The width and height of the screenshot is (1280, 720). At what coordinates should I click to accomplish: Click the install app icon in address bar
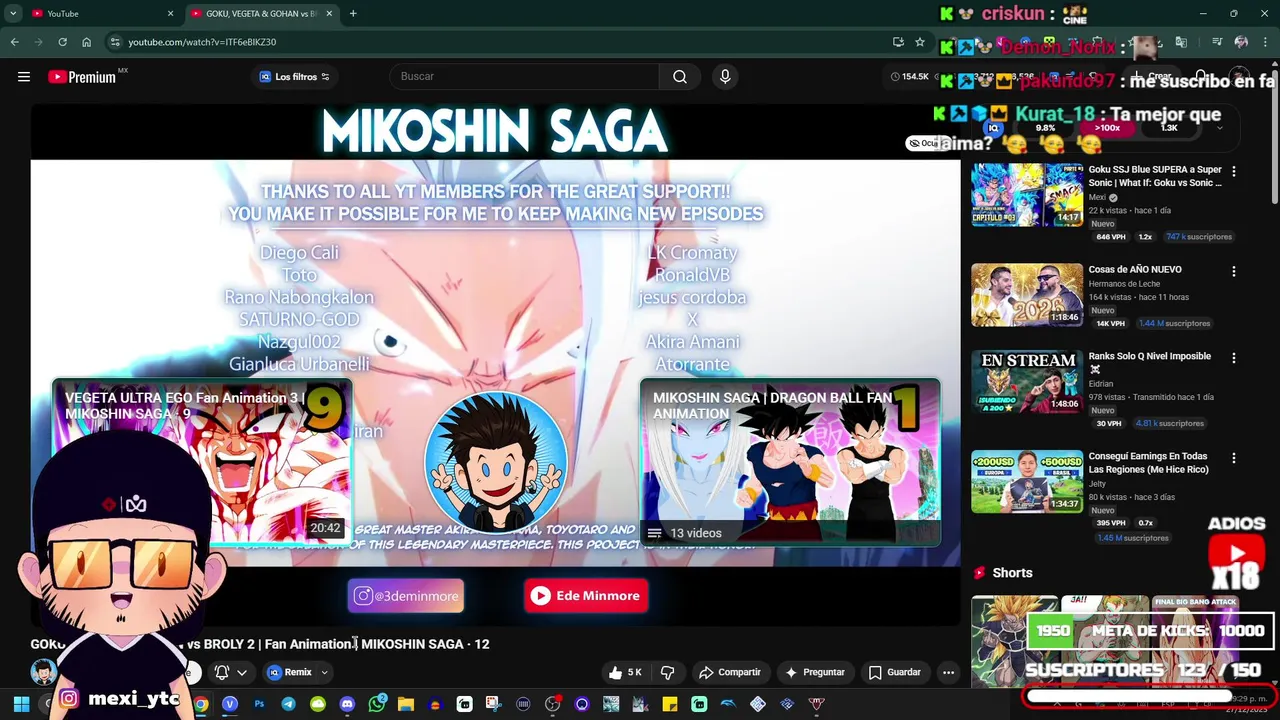(898, 42)
